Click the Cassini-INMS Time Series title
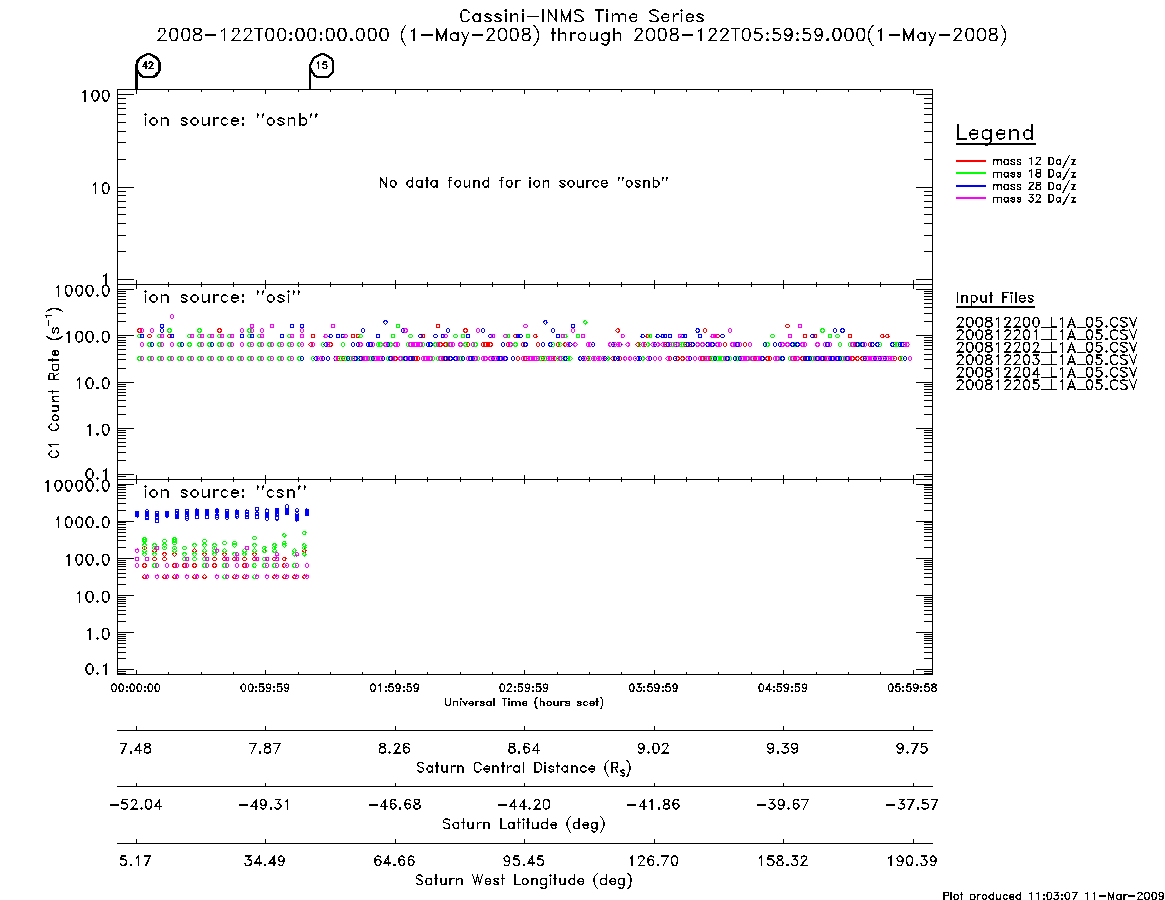 [x=582, y=16]
